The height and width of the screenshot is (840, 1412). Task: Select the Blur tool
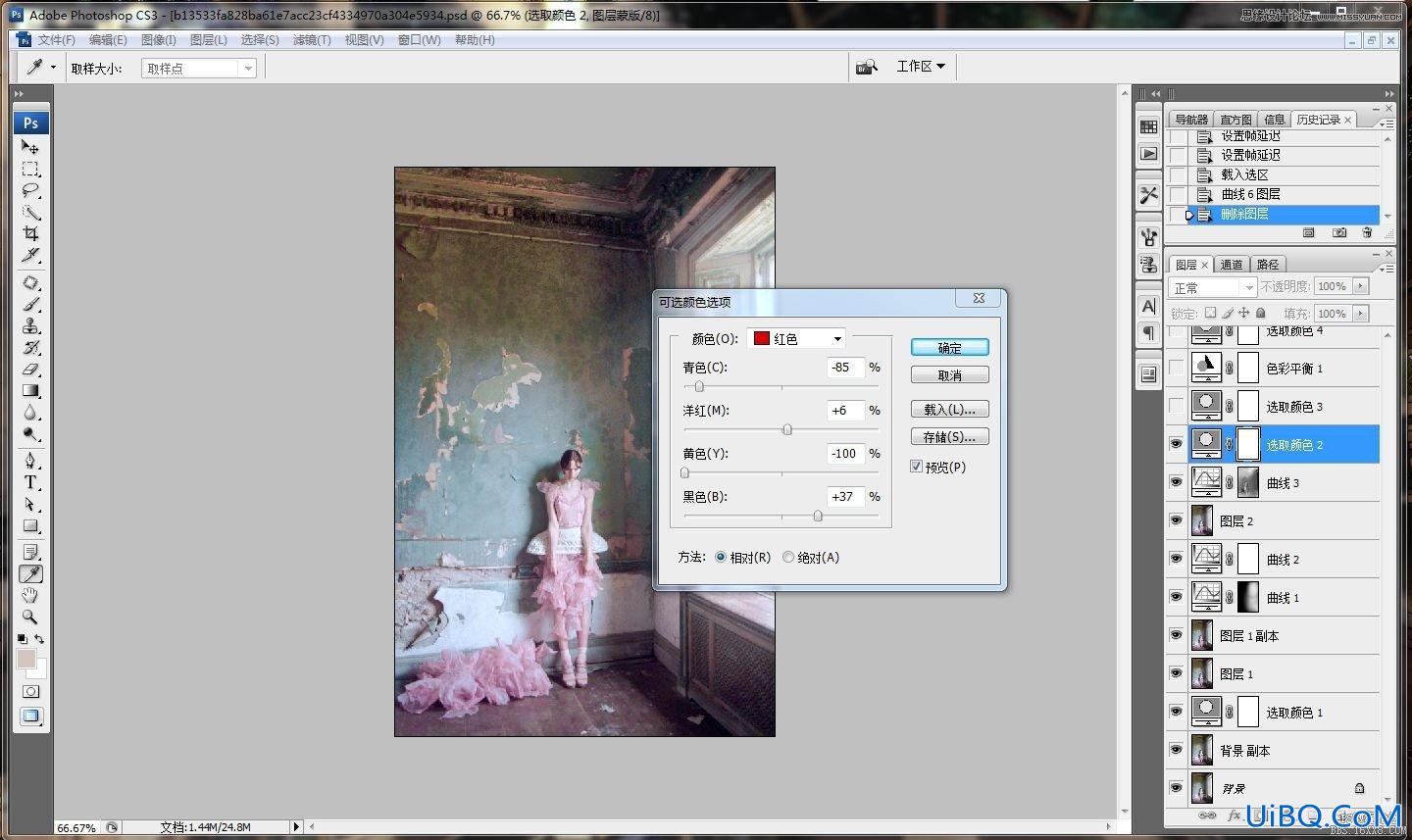coord(30,413)
